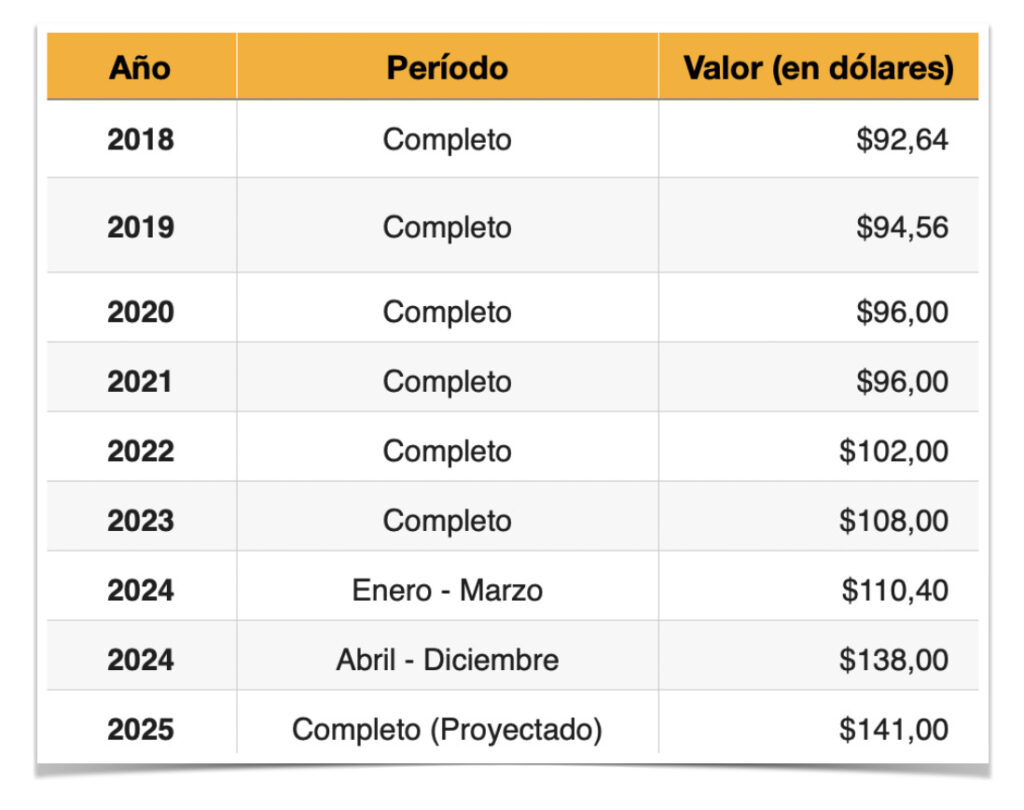The width and height of the screenshot is (1024, 810).
Task: Select the 2025 year cell
Action: (x=140, y=730)
